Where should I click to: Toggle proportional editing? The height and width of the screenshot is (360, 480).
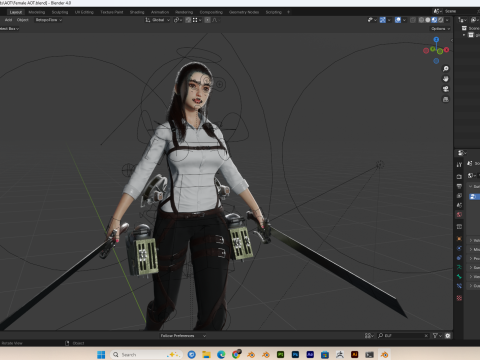click(207, 20)
